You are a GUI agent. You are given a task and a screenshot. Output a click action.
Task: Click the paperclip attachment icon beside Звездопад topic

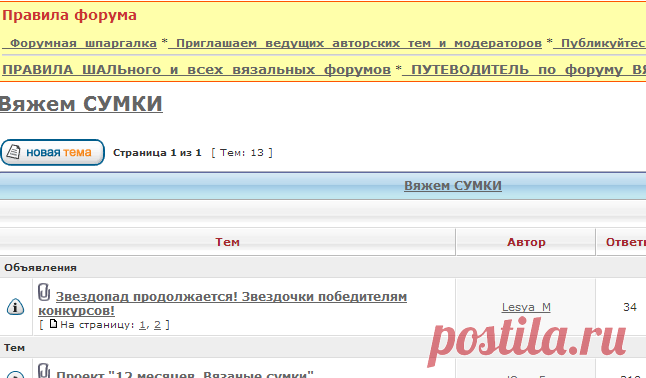click(44, 292)
